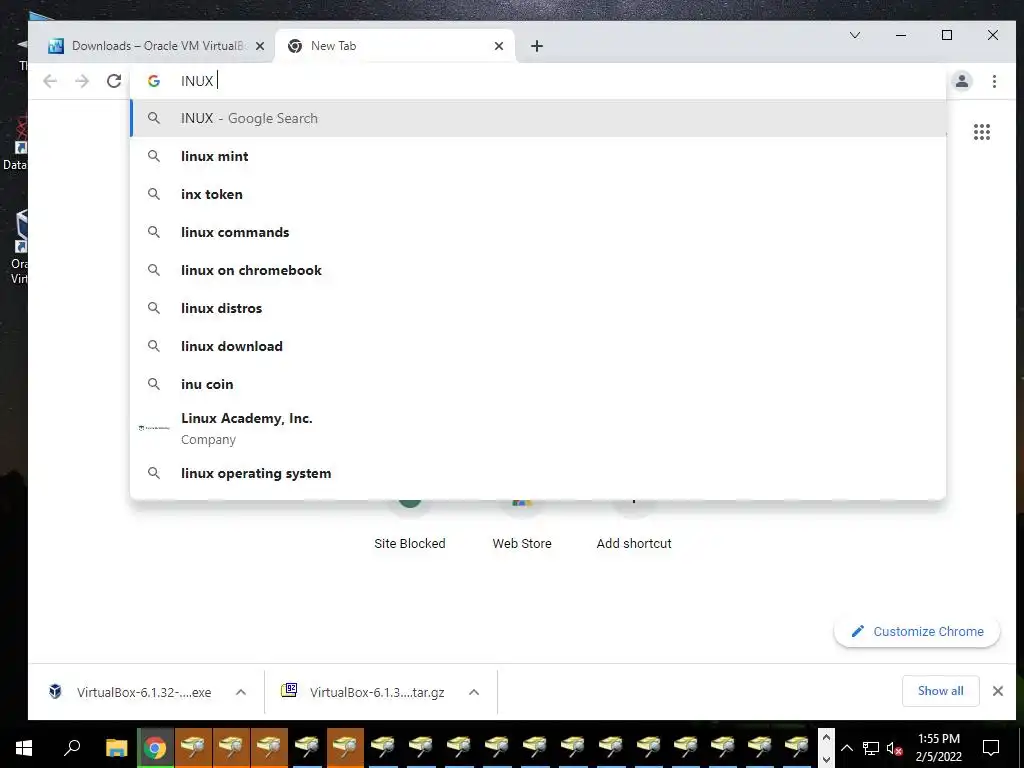Expand options for VirtualBox tar.gz download
The width and height of the screenshot is (1024, 768).
tap(474, 692)
